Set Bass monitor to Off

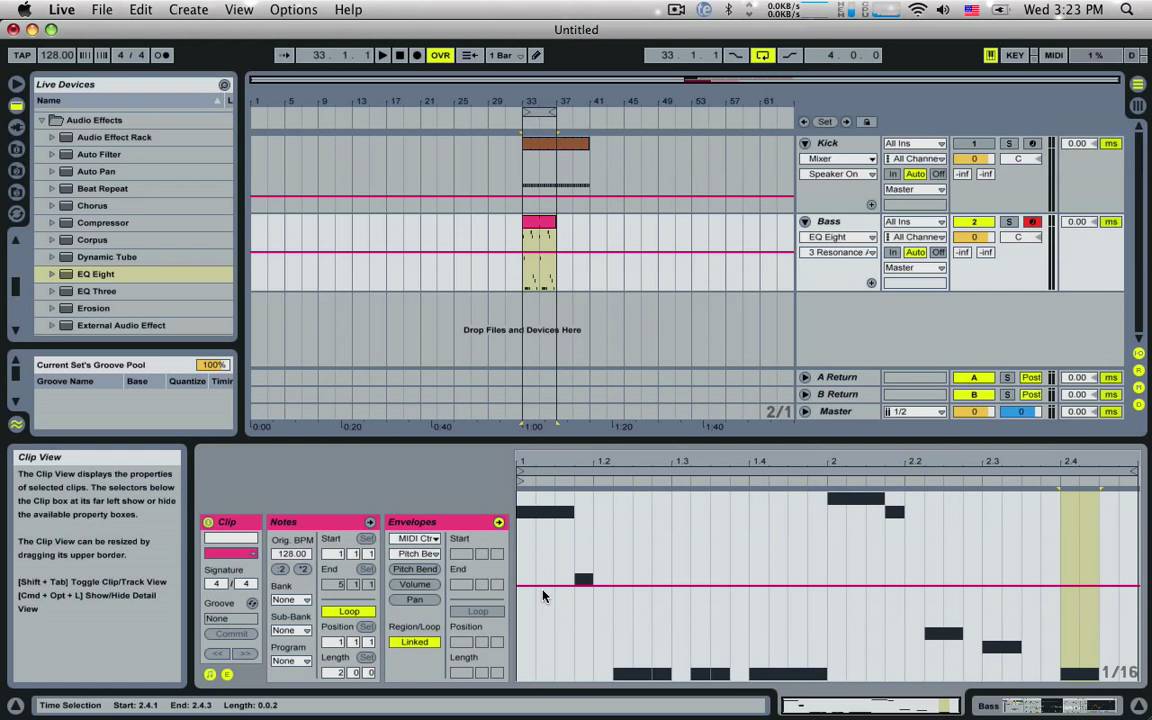[x=938, y=252]
